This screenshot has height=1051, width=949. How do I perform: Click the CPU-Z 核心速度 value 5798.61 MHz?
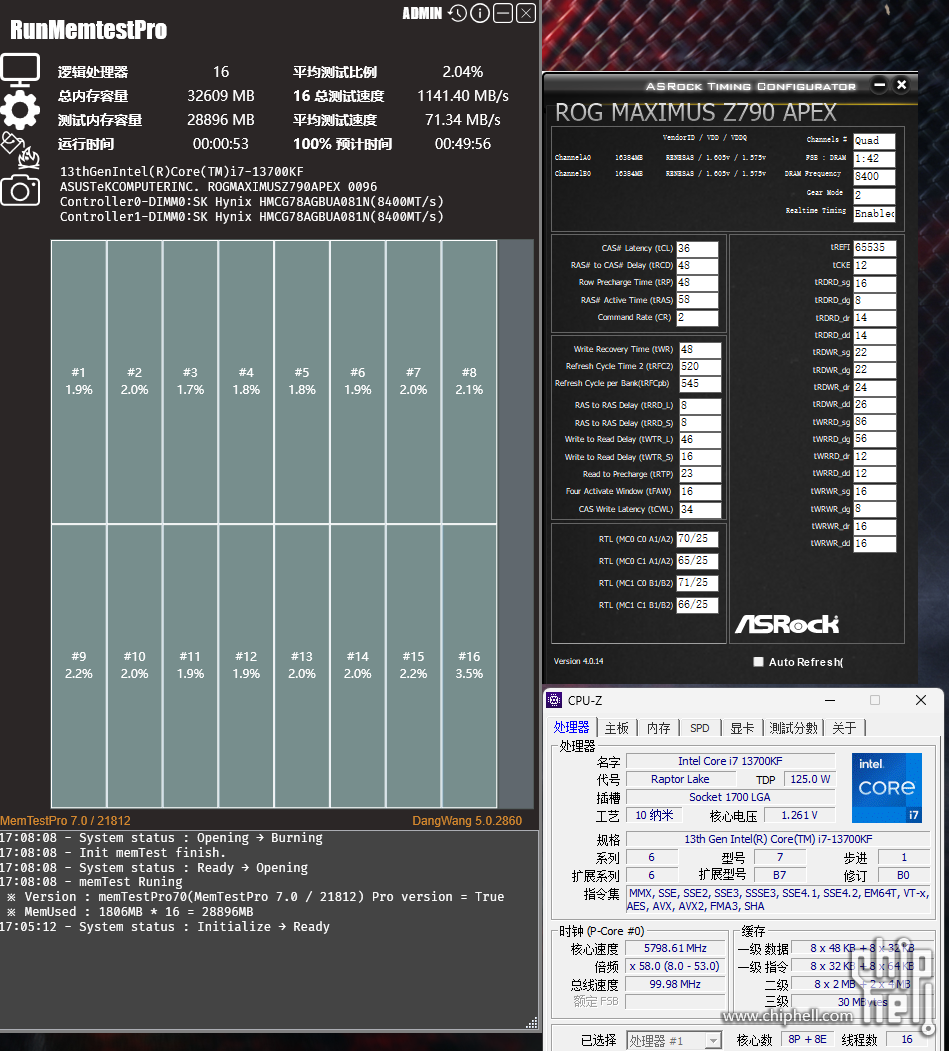pyautogui.click(x=676, y=948)
